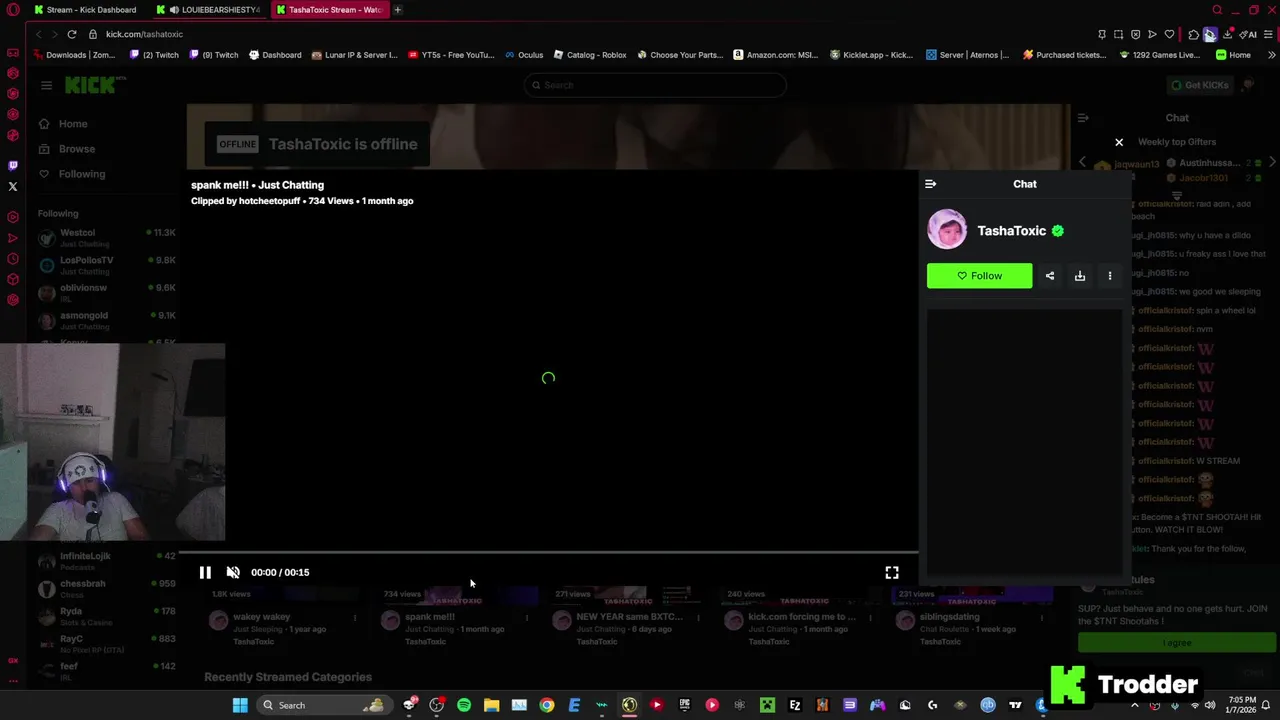Image resolution: width=1280 pixels, height=720 pixels.
Task: Expand bookmarks bar overflow chevron
Action: point(1271,55)
